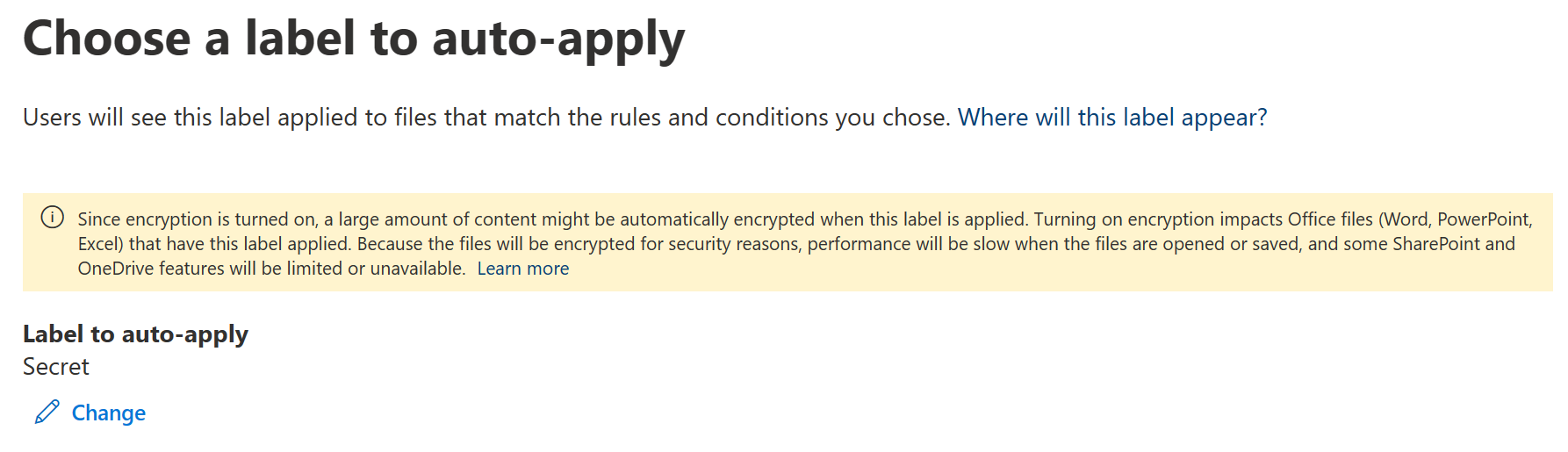
Task: Click the Change link text
Action: coord(109,413)
